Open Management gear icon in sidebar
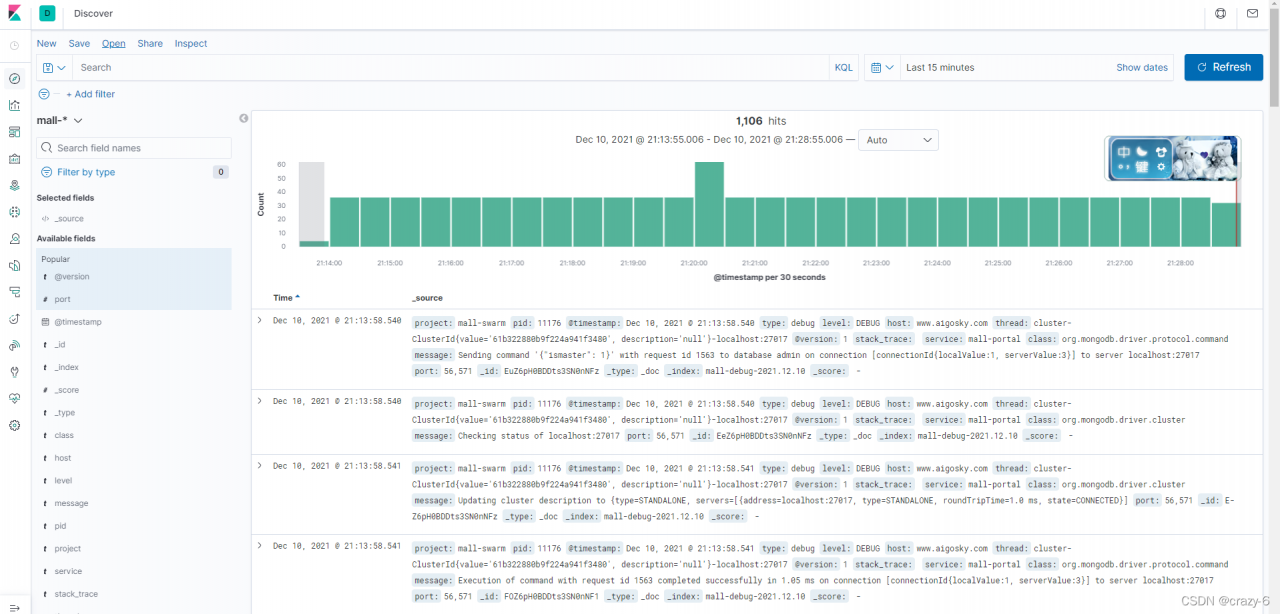 (14, 425)
